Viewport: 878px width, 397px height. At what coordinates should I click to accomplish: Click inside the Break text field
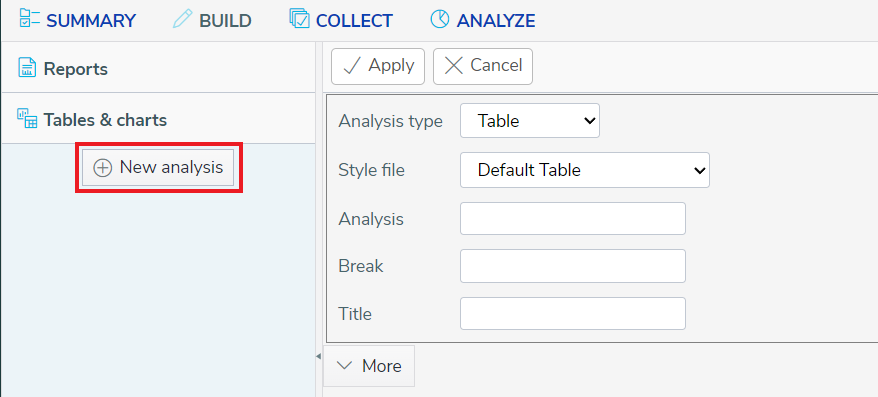click(573, 266)
